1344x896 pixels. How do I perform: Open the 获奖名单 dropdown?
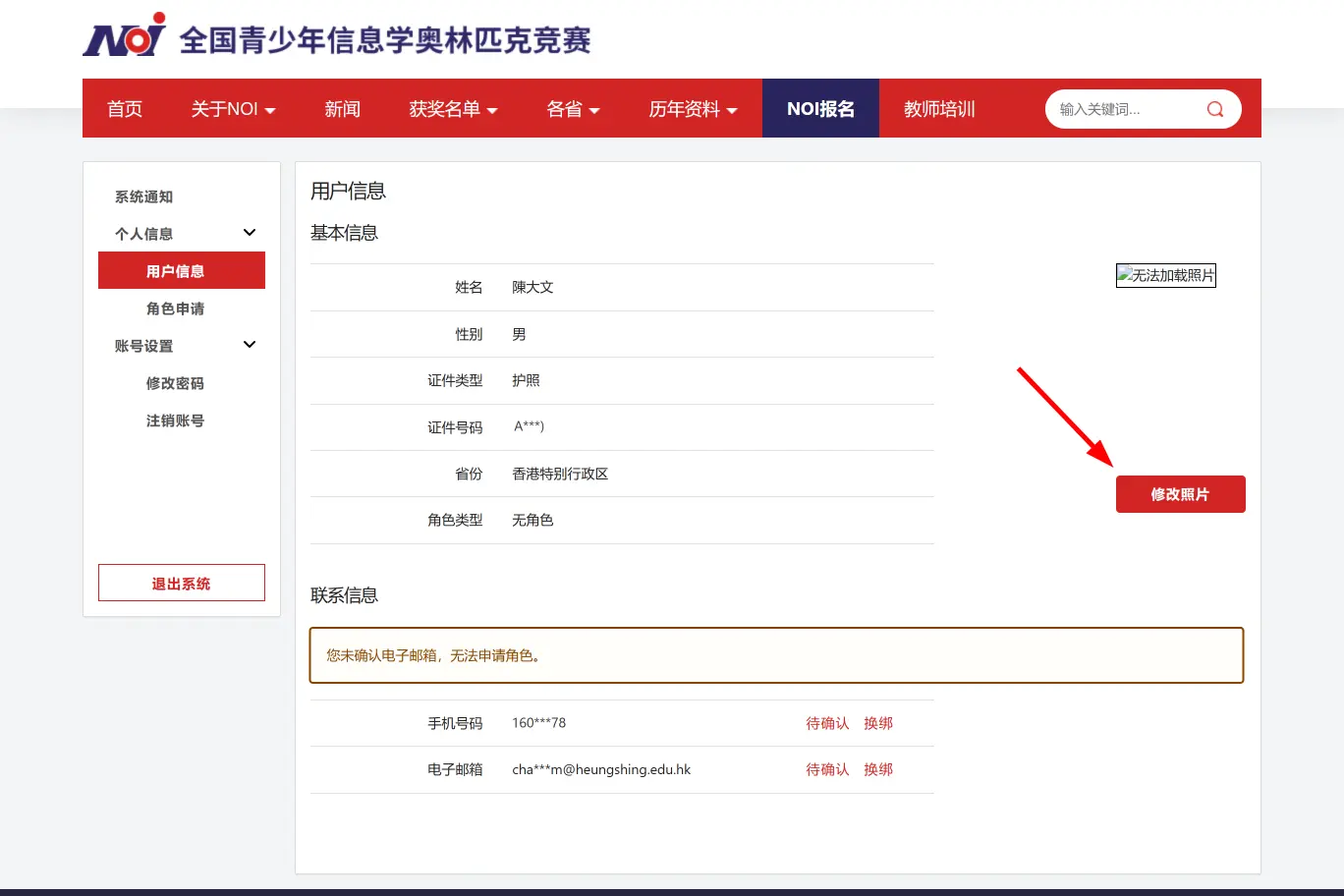453,109
